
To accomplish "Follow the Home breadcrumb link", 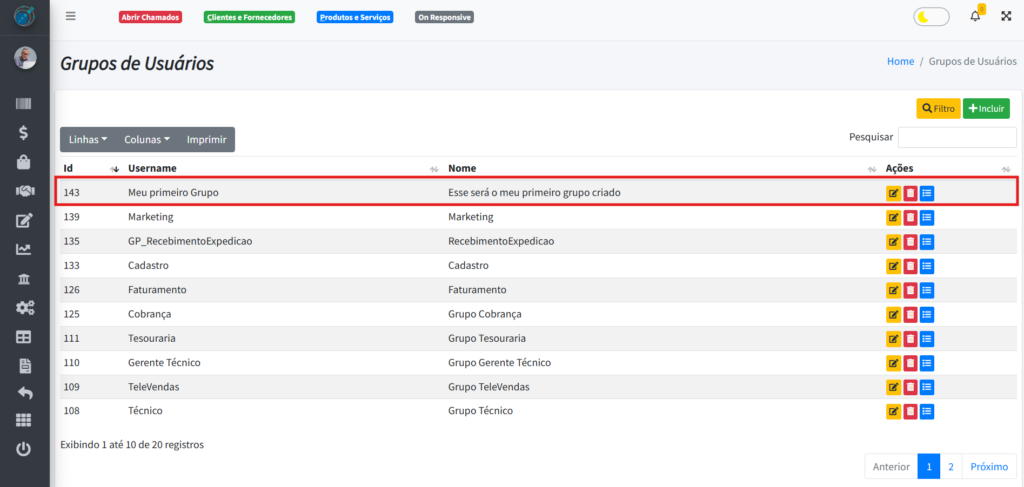I will coord(900,61).
